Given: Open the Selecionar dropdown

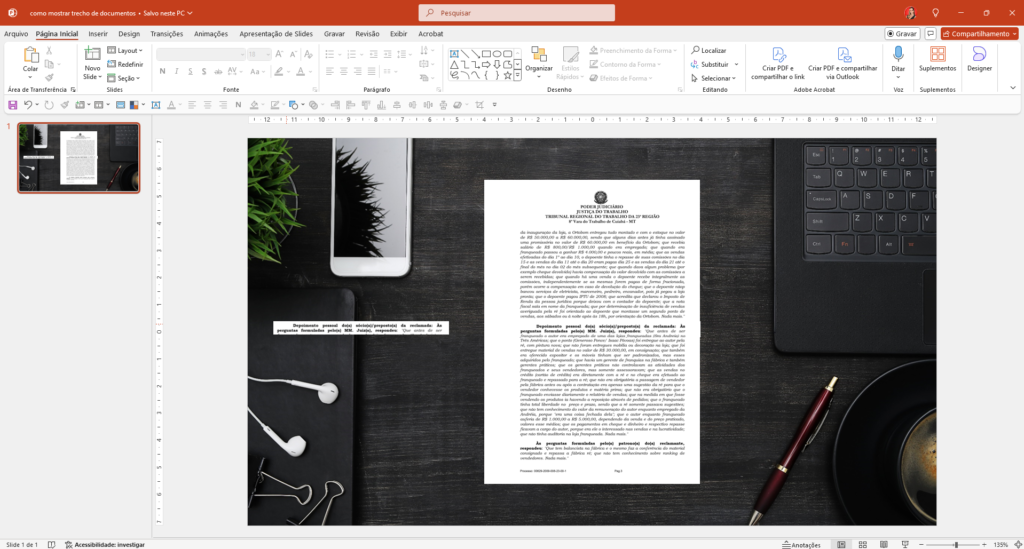Looking at the screenshot, I should click(x=717, y=78).
